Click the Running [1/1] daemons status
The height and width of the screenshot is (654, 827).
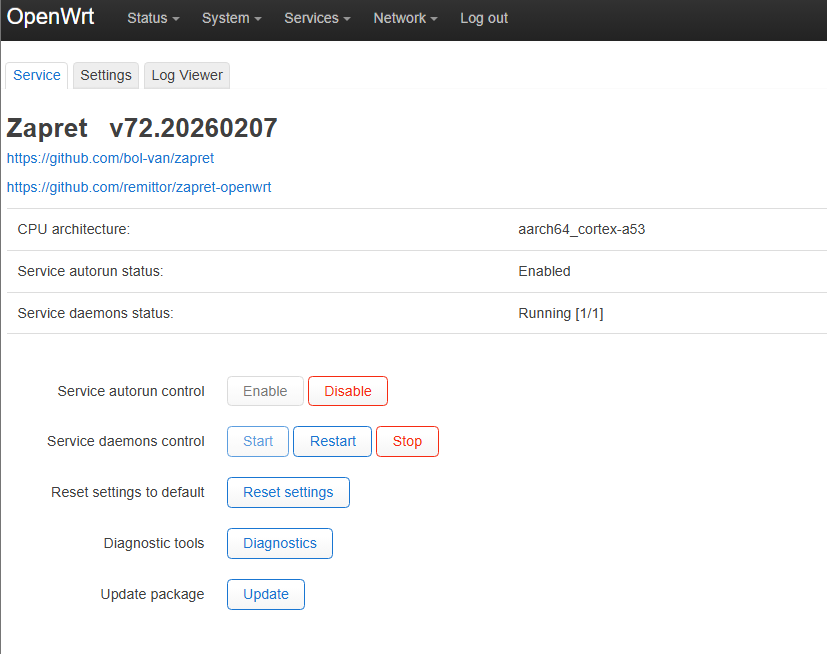(561, 313)
